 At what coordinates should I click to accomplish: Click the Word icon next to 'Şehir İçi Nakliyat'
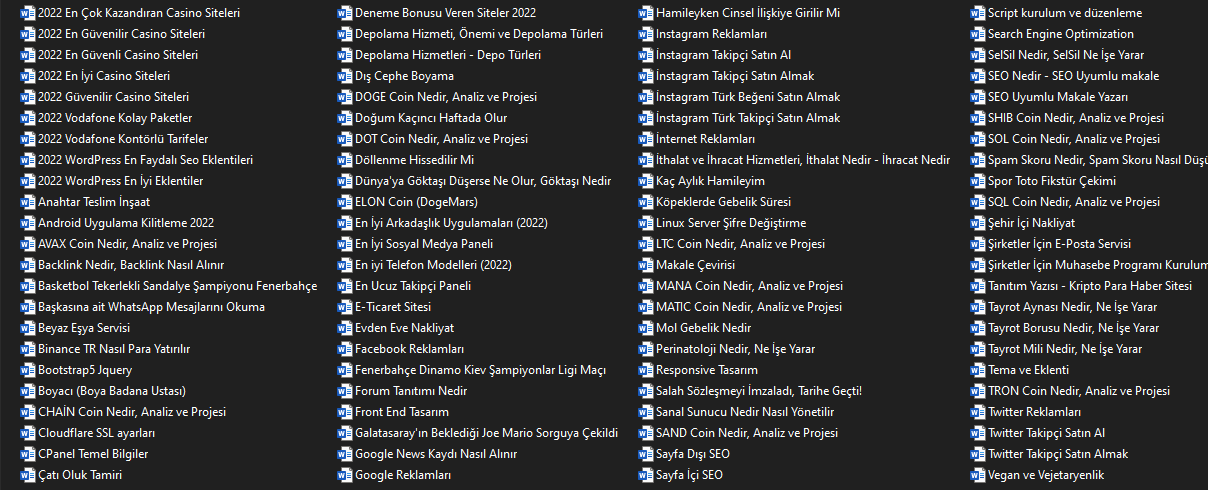978,223
